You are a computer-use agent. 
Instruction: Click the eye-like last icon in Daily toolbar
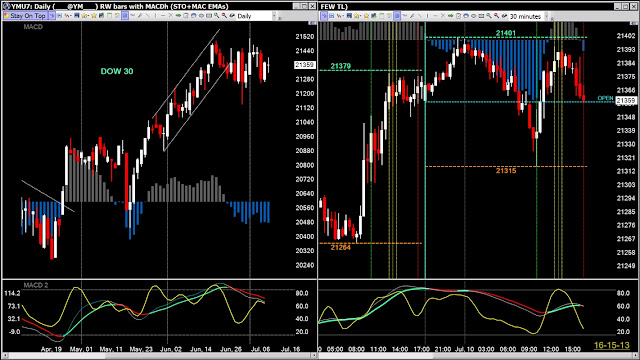pos(232,16)
